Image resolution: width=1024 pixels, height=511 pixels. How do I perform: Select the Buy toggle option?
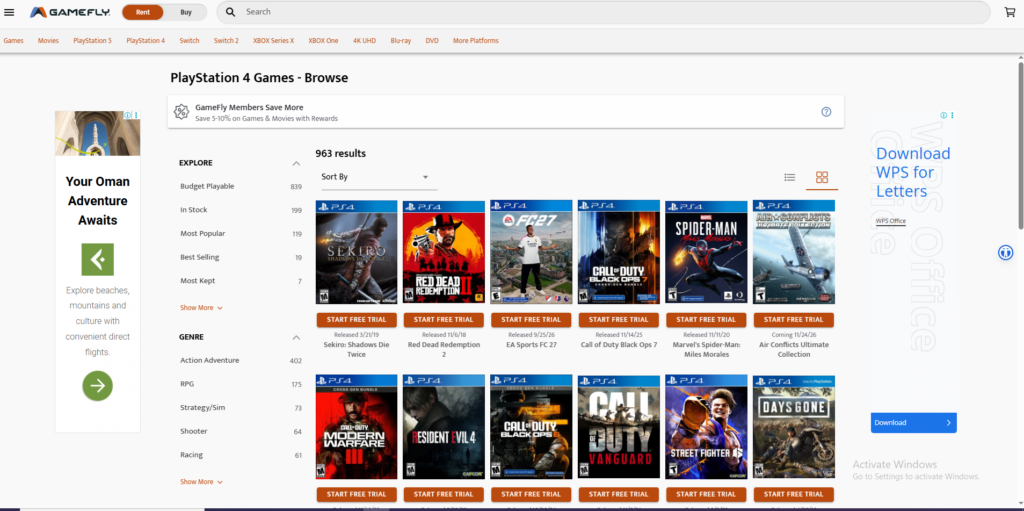tap(186, 12)
